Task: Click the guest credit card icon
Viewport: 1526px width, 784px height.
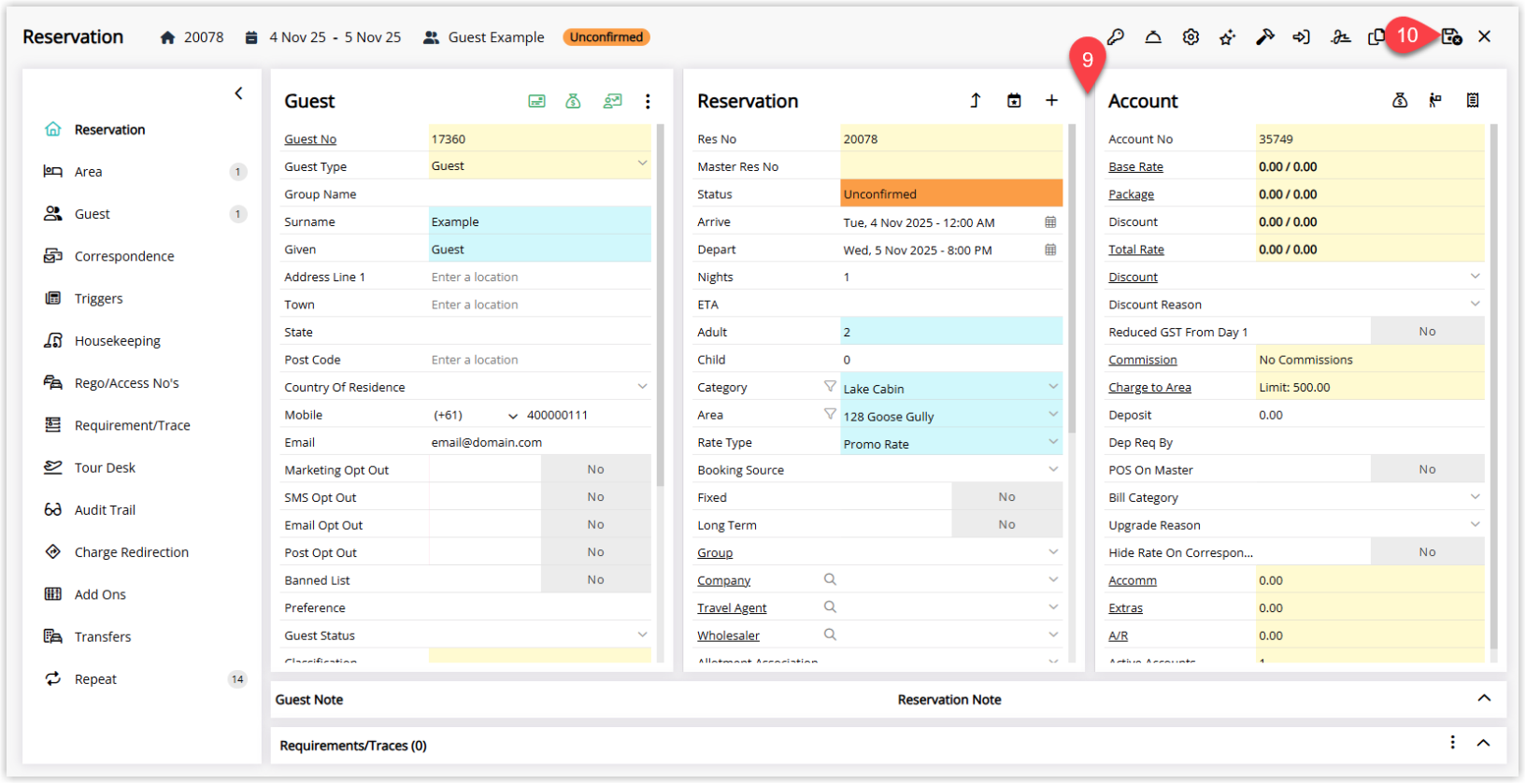Action: click(536, 101)
